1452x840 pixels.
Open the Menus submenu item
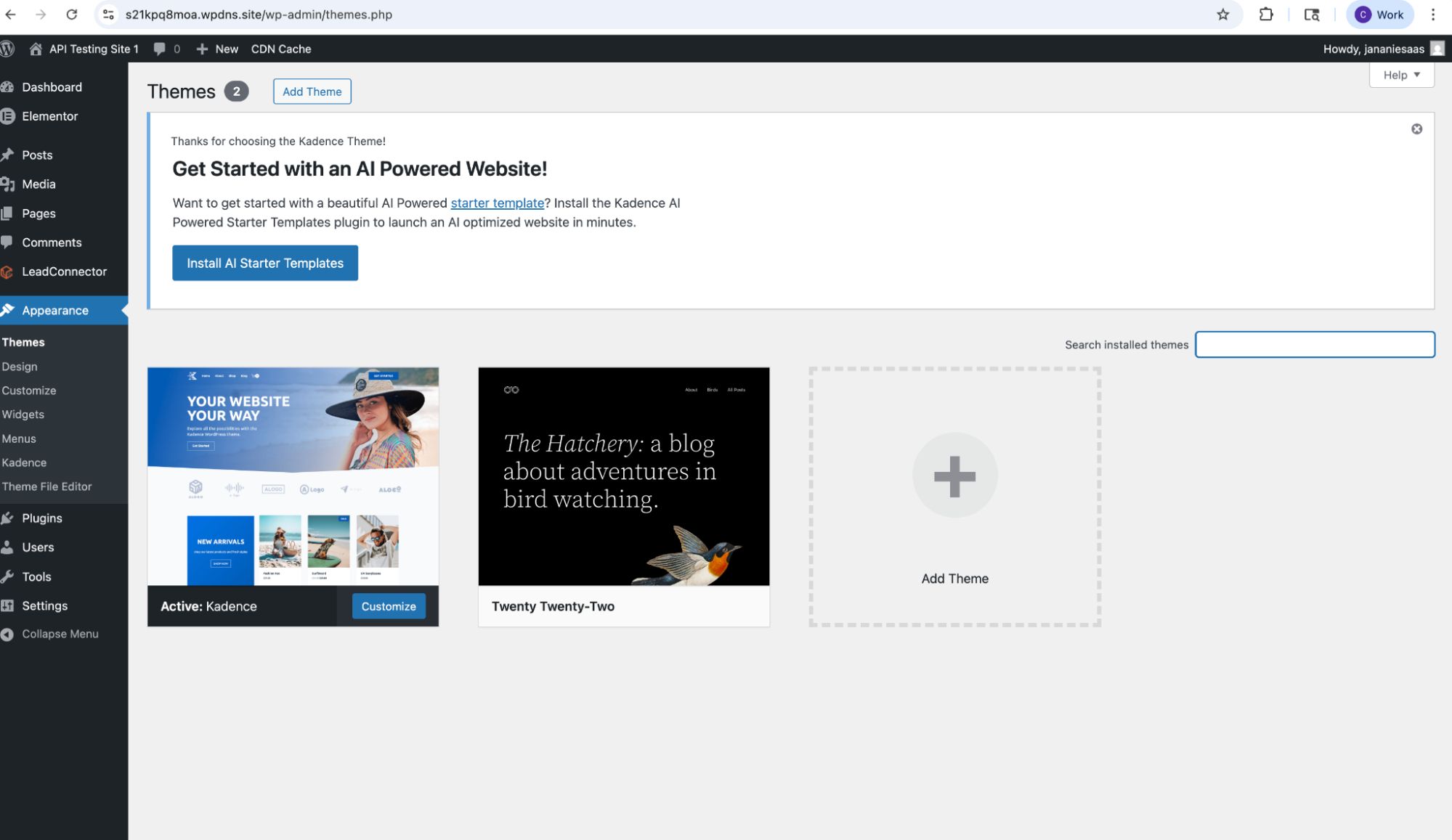(19, 439)
